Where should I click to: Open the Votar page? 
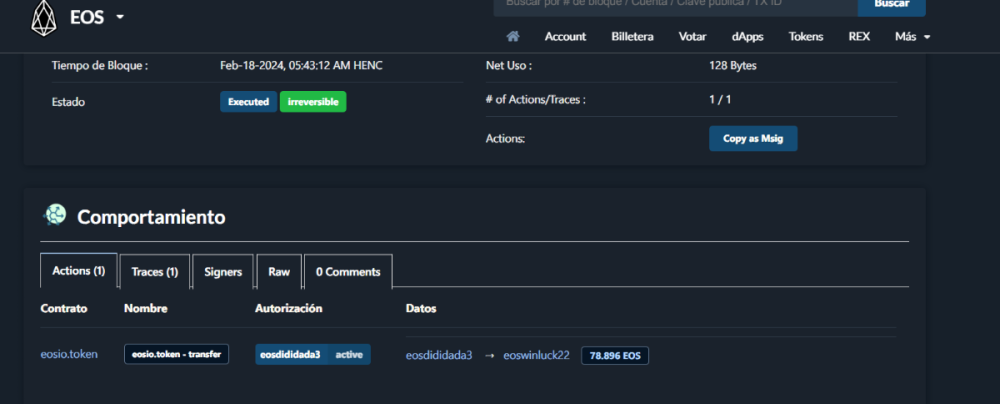click(x=693, y=37)
